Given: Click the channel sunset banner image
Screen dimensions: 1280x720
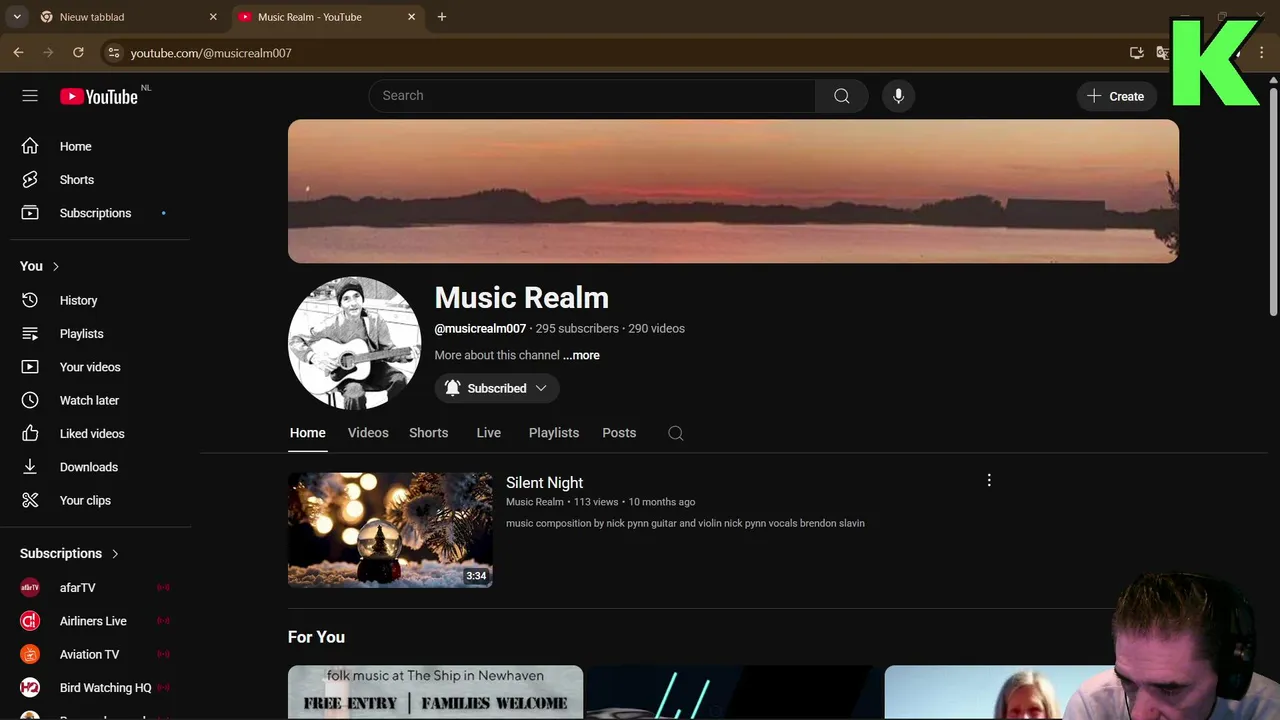Looking at the screenshot, I should tap(733, 191).
